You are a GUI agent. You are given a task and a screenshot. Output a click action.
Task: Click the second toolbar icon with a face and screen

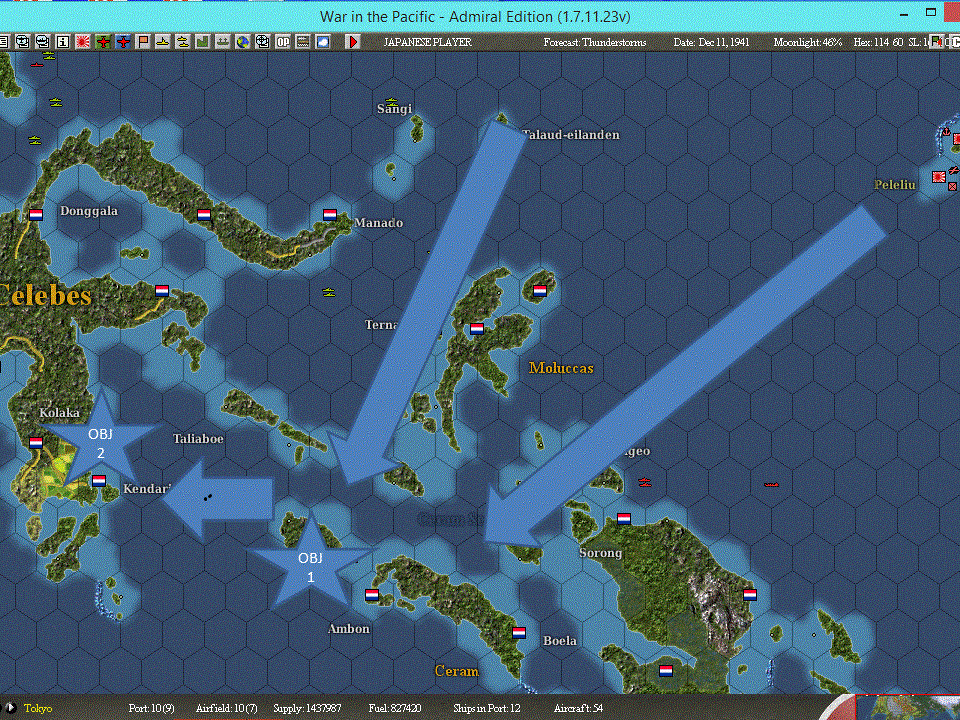point(22,42)
